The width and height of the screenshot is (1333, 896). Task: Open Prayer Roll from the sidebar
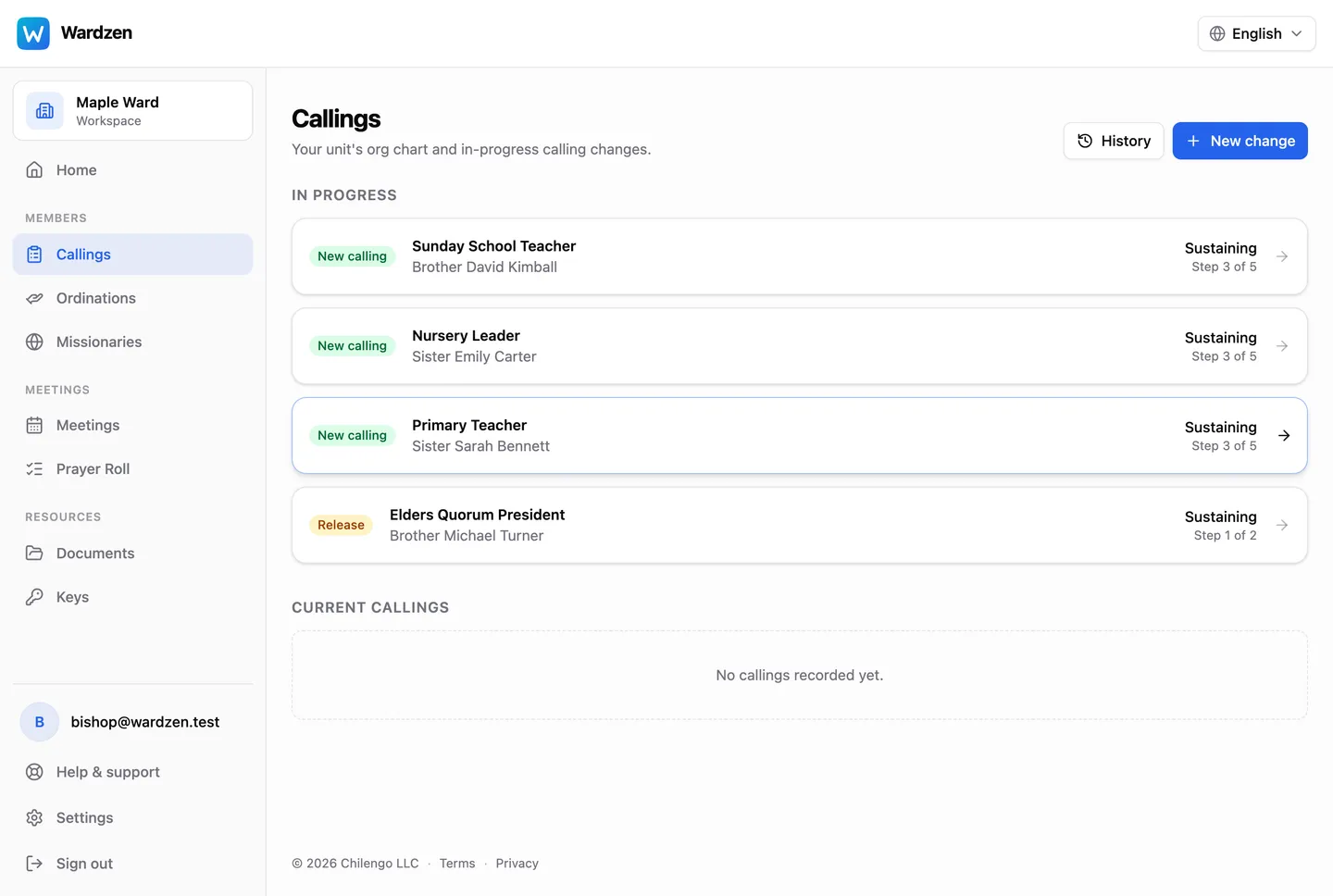[132, 469]
